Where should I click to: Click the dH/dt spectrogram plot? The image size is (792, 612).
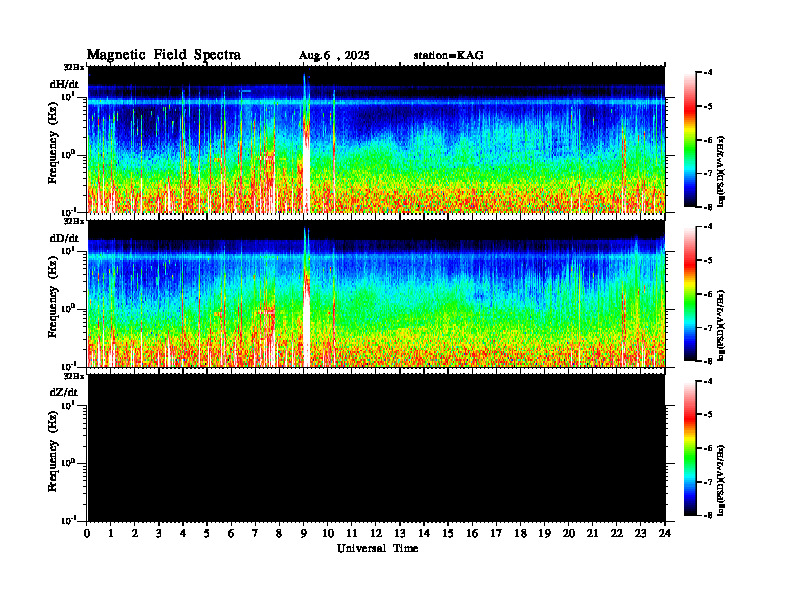pos(376,139)
